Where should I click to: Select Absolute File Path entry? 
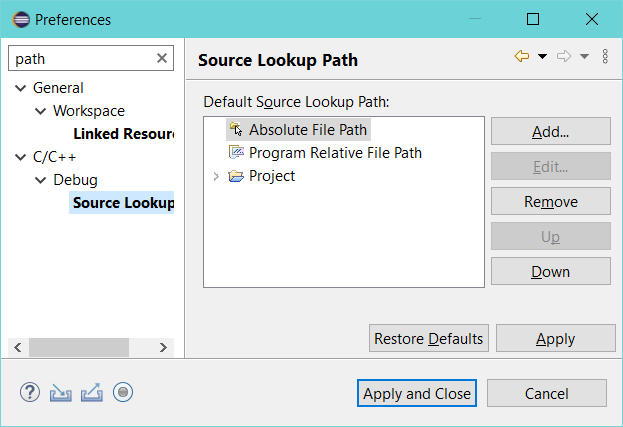point(308,130)
